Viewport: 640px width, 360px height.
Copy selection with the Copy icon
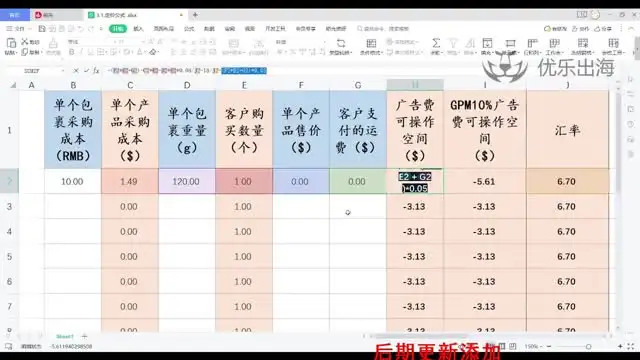(25, 52)
